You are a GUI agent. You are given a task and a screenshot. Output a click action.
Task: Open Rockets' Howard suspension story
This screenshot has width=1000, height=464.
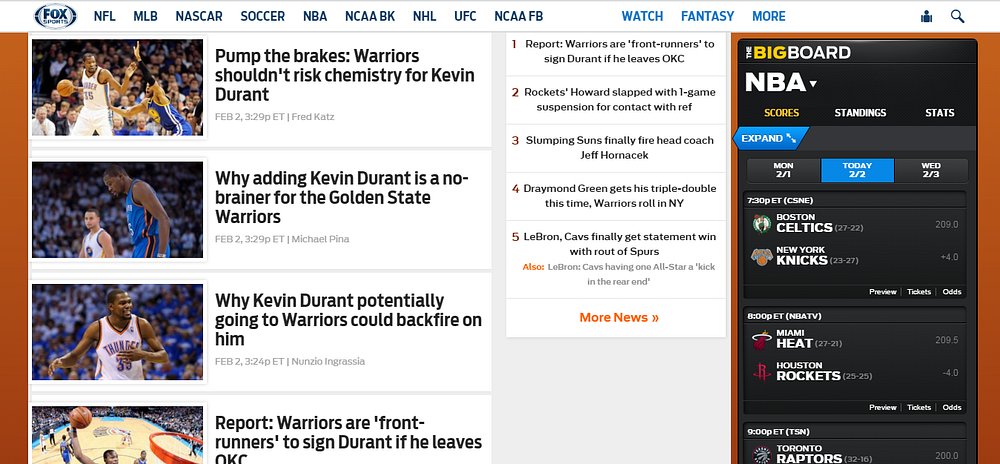click(619, 99)
